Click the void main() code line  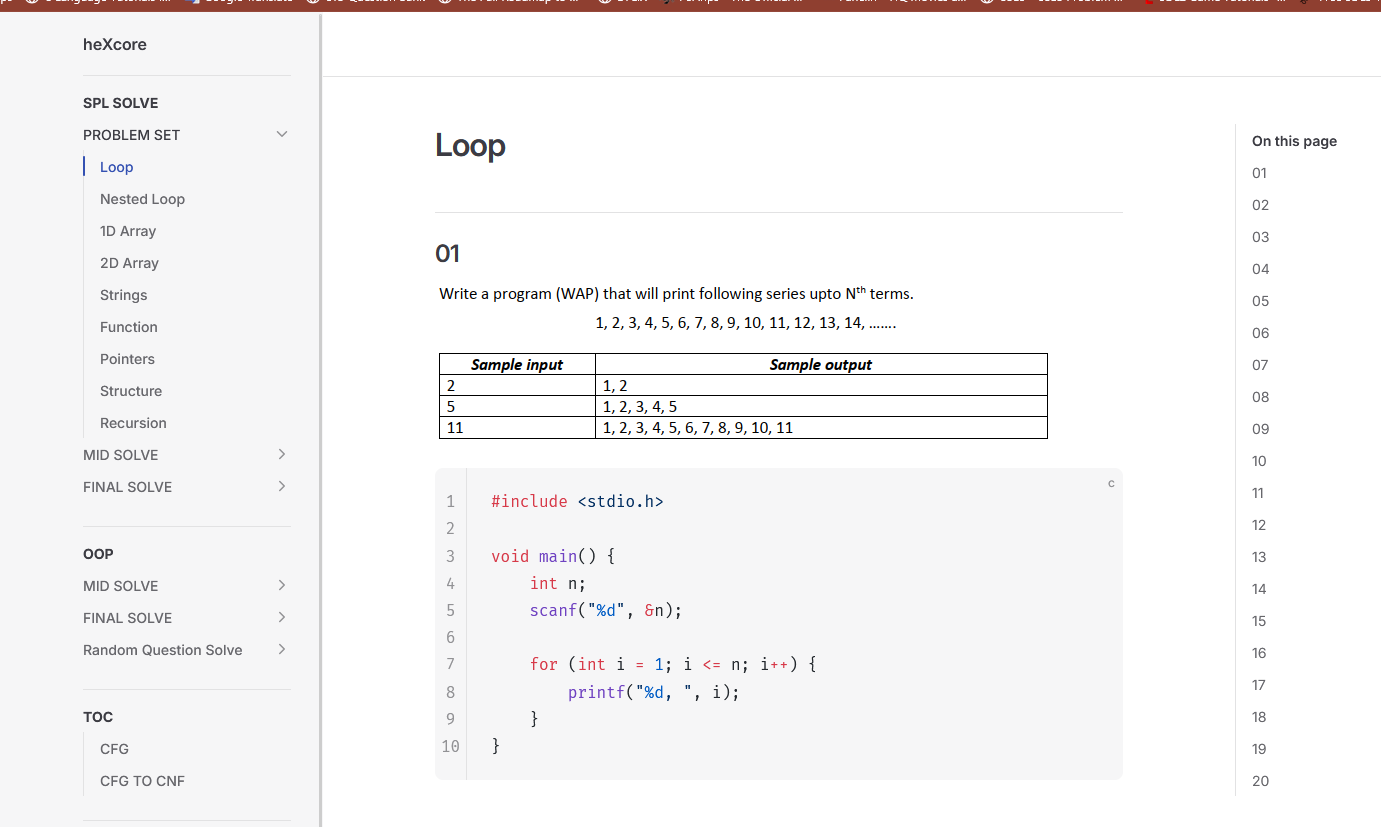click(x=553, y=556)
